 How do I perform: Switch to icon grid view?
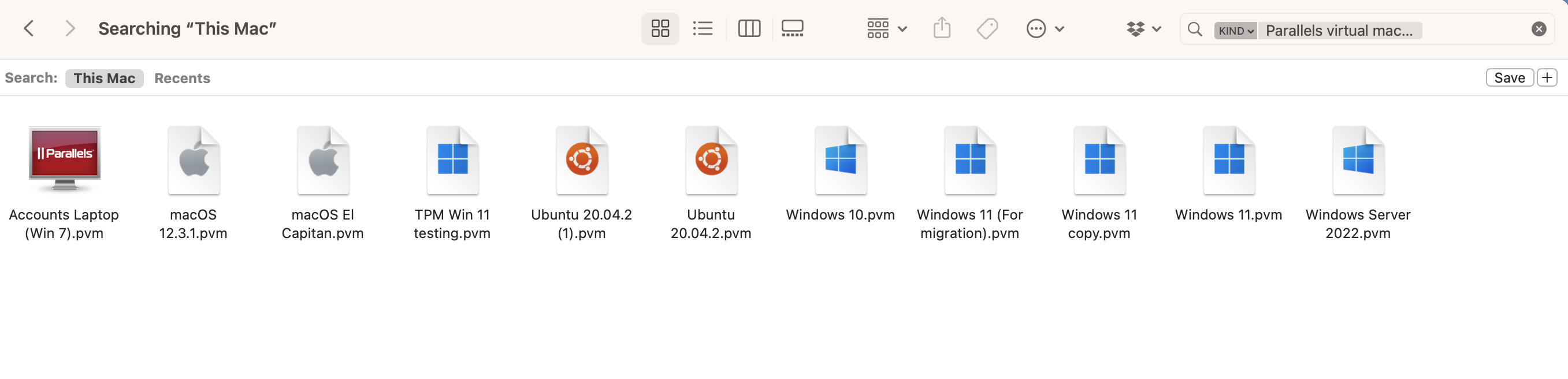660,28
